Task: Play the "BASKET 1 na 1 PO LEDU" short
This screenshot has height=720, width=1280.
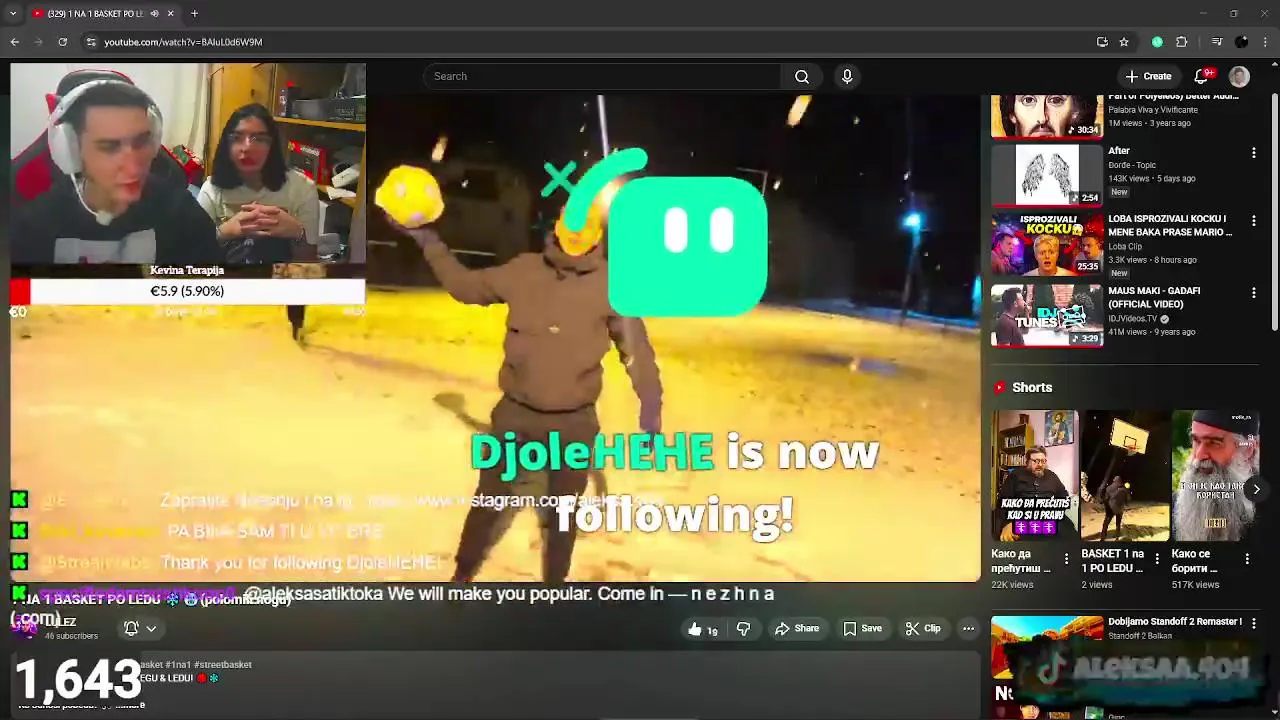Action: pos(1125,476)
